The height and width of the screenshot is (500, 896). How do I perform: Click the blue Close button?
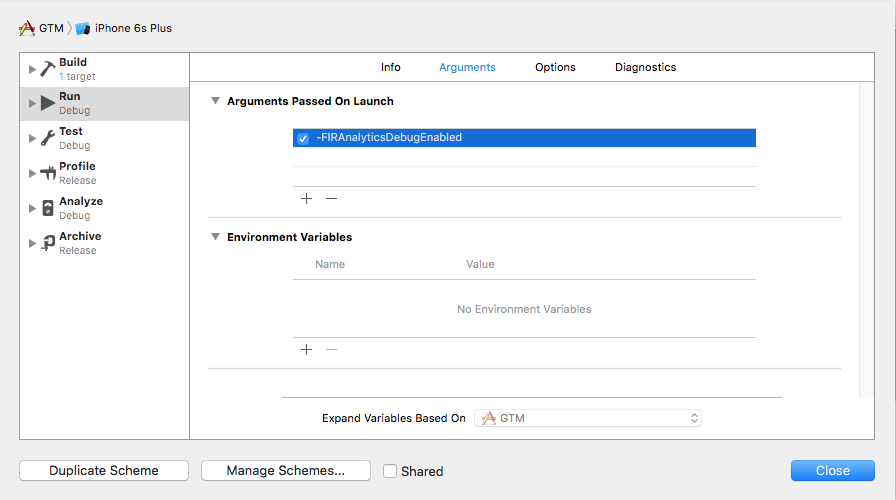(833, 471)
